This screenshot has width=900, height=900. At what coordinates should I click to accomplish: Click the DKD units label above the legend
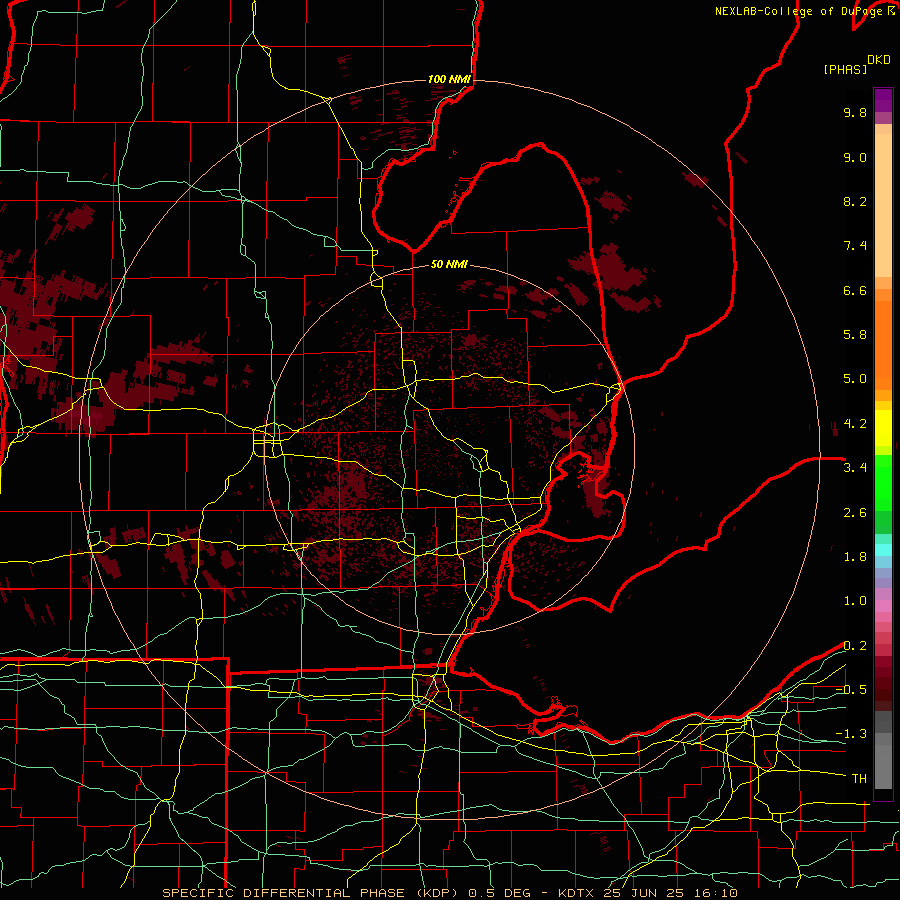(x=878, y=60)
